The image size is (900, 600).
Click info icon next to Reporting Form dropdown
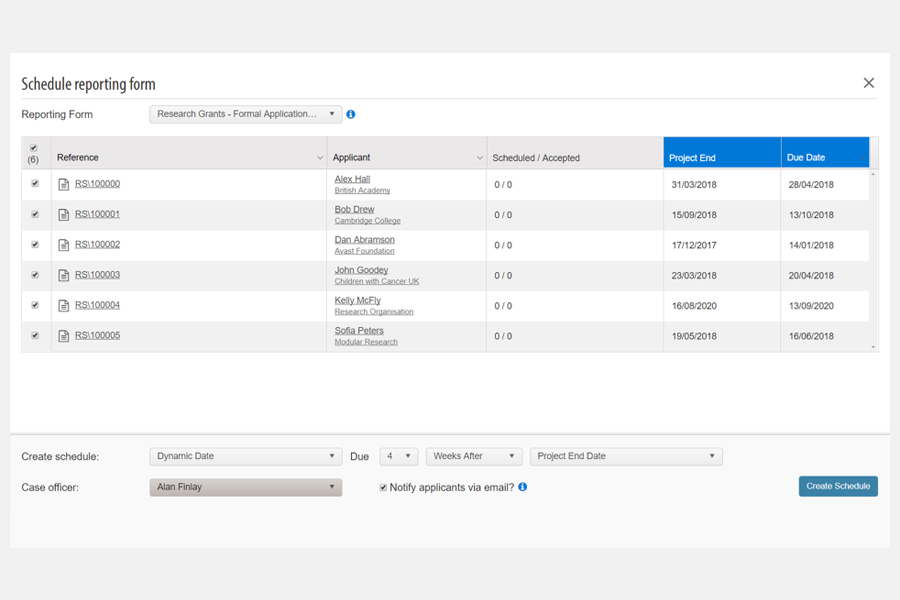[x=351, y=115]
